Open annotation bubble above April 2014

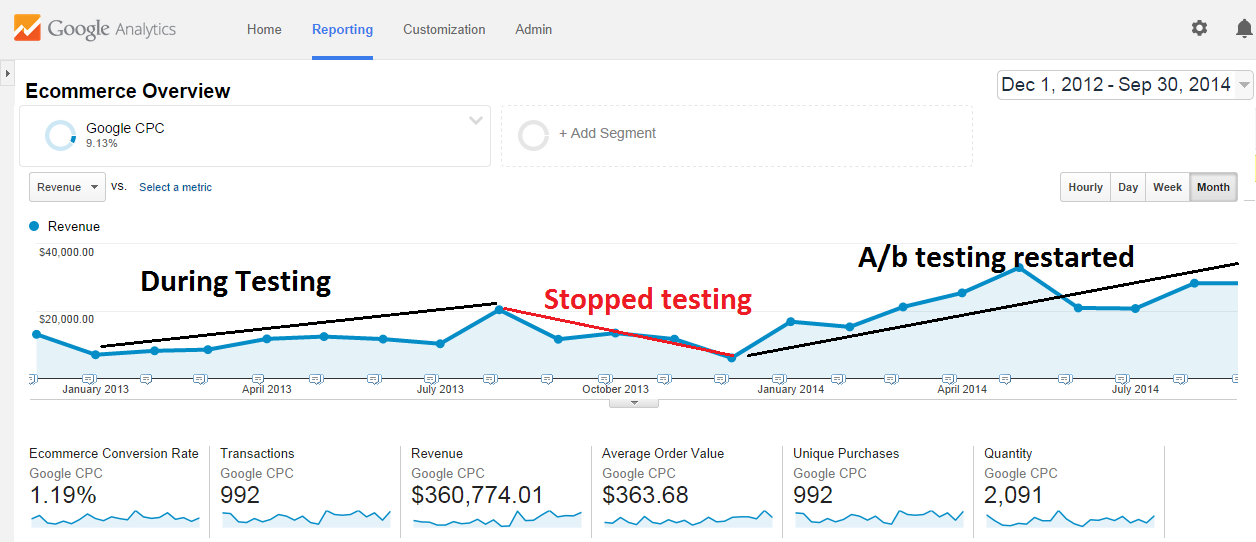pos(950,379)
